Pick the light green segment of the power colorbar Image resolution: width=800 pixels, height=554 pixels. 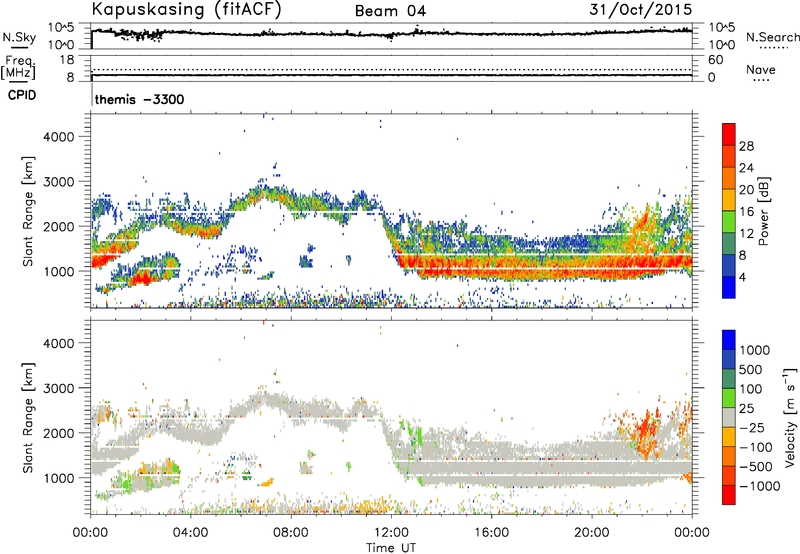coord(729,222)
